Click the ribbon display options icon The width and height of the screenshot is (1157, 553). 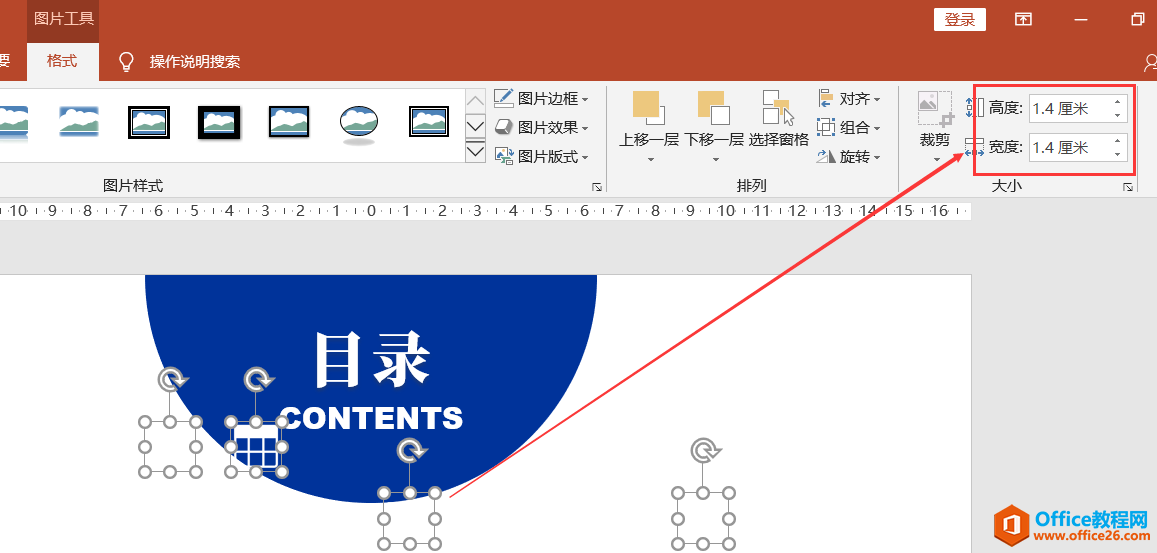pos(1023,20)
